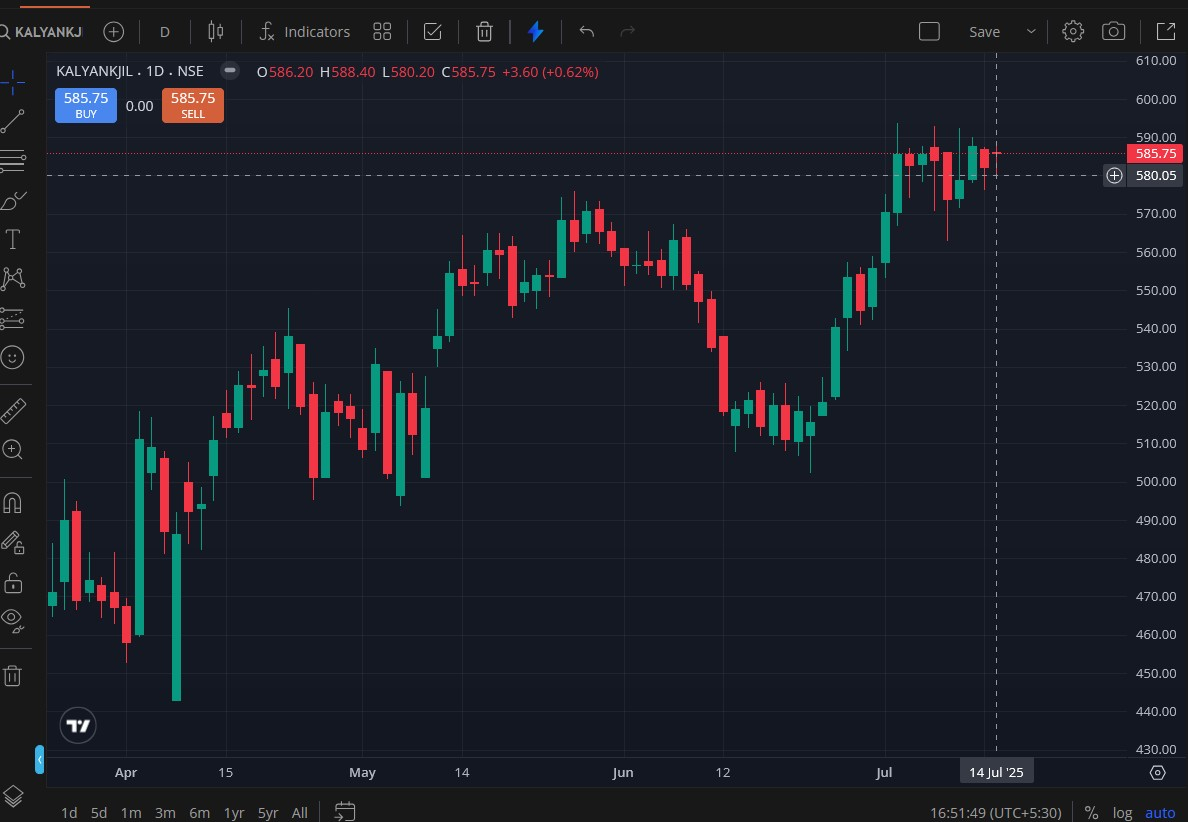Click the 14 Jul '25 date label
The image size is (1188, 822).
[x=996, y=772]
